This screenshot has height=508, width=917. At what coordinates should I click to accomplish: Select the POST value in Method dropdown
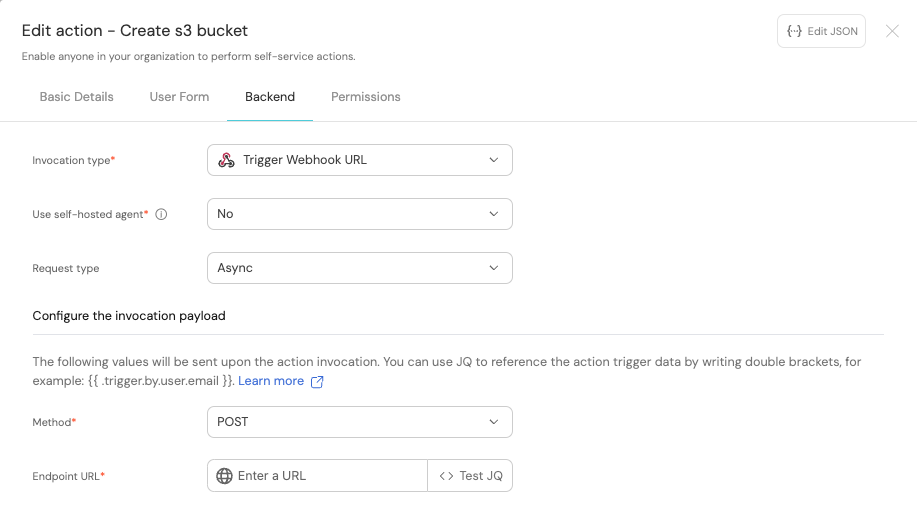[x=233, y=422]
